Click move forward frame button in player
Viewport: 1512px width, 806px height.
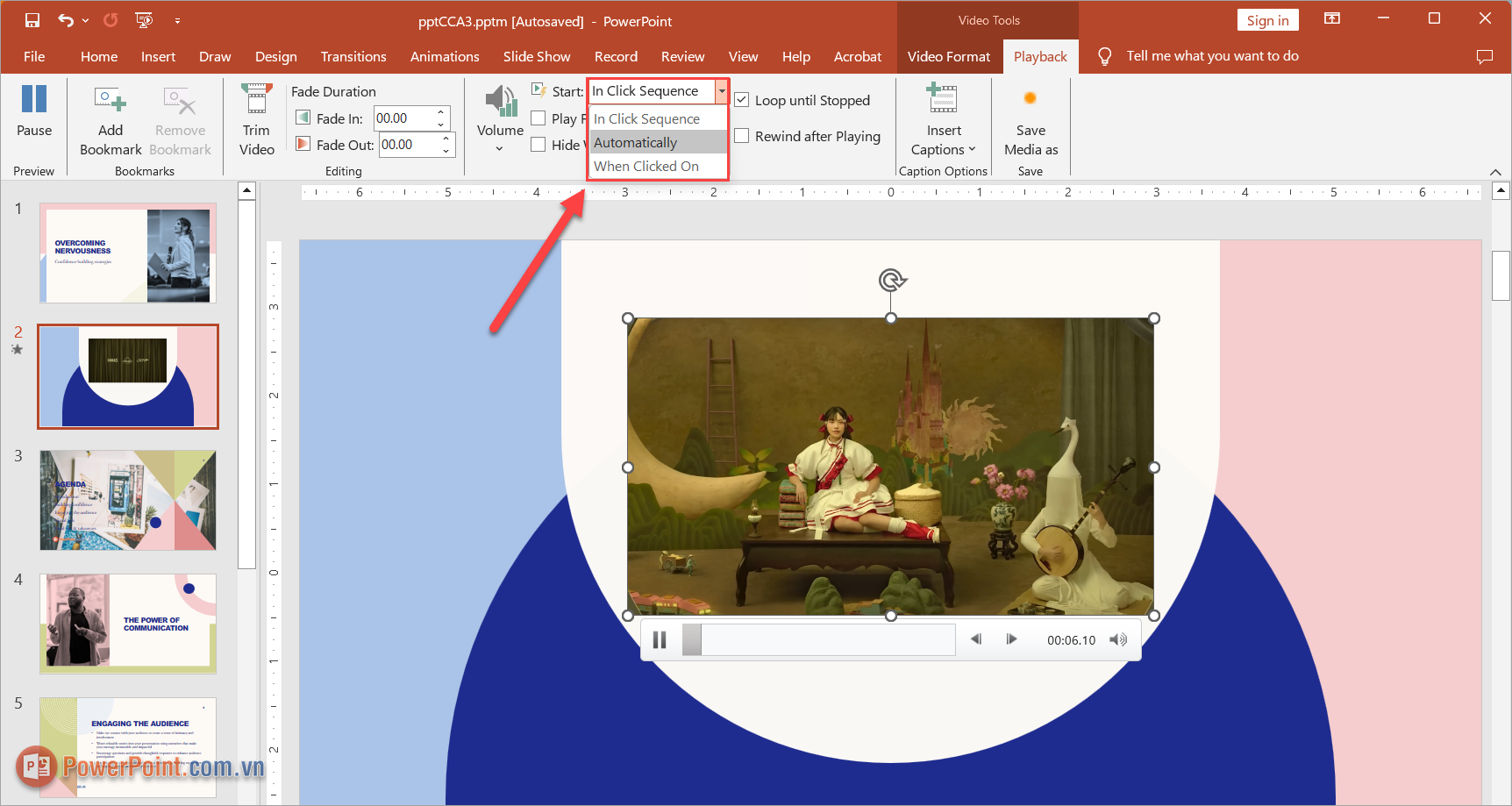click(x=1011, y=639)
